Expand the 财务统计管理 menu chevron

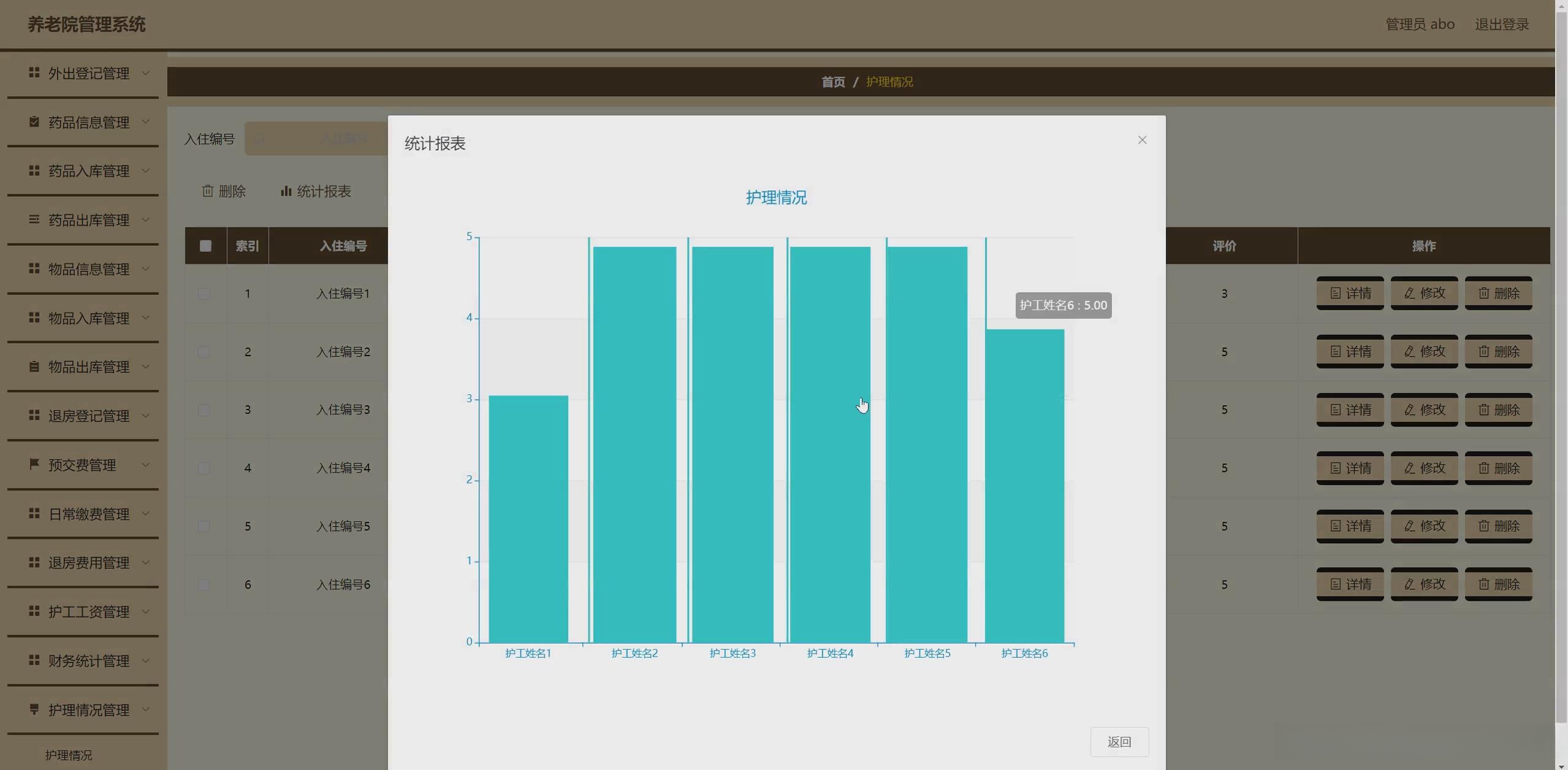tap(146, 660)
